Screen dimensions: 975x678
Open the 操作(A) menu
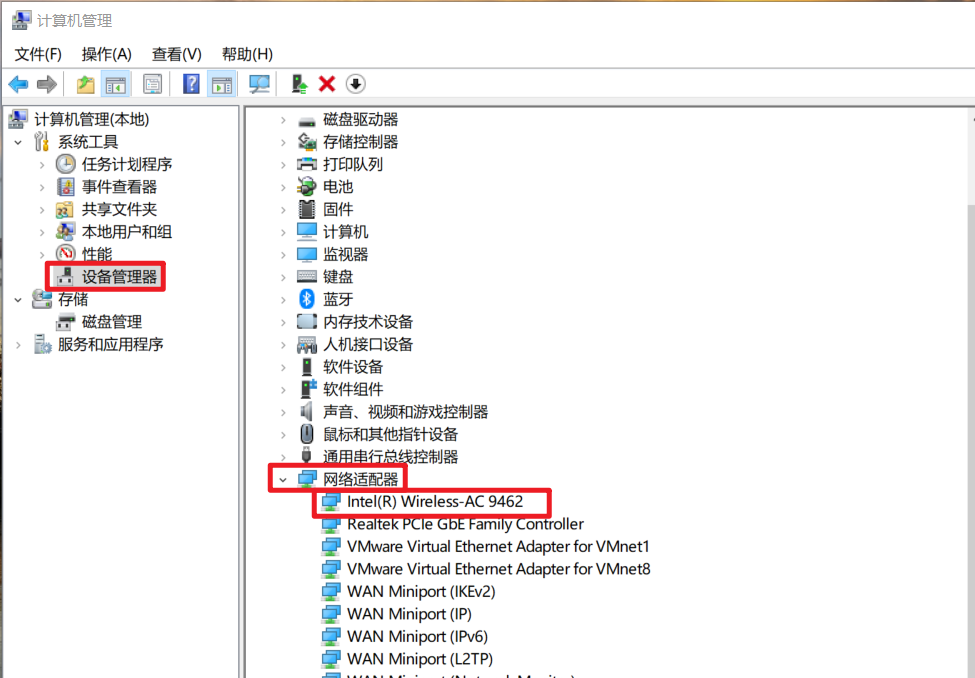click(x=106, y=54)
